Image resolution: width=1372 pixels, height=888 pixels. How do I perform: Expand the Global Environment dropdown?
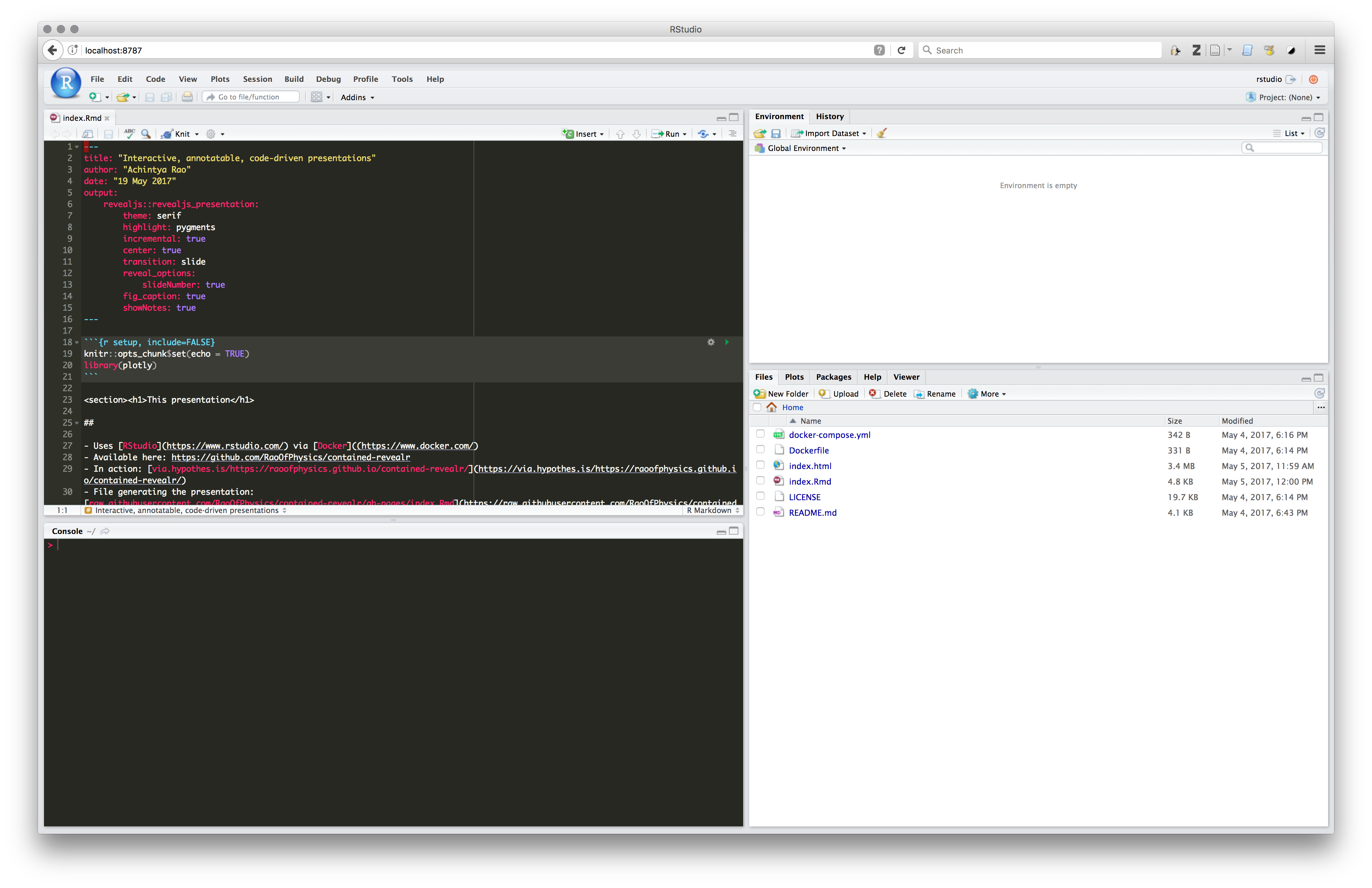[806, 148]
